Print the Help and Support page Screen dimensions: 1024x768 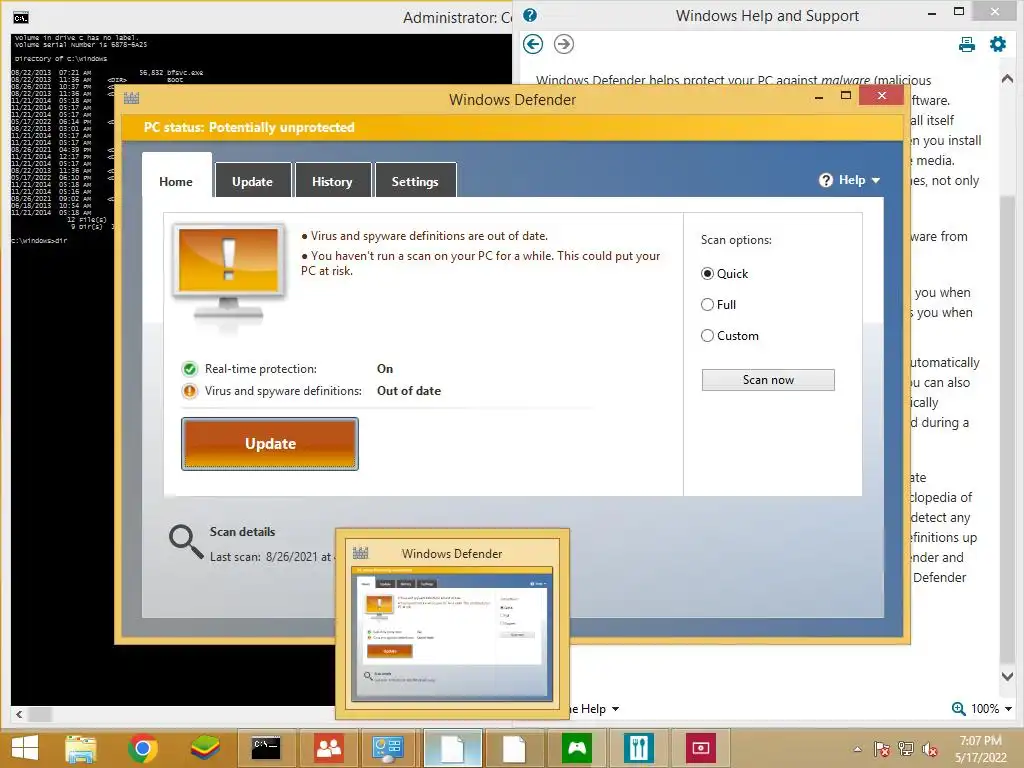[x=967, y=44]
